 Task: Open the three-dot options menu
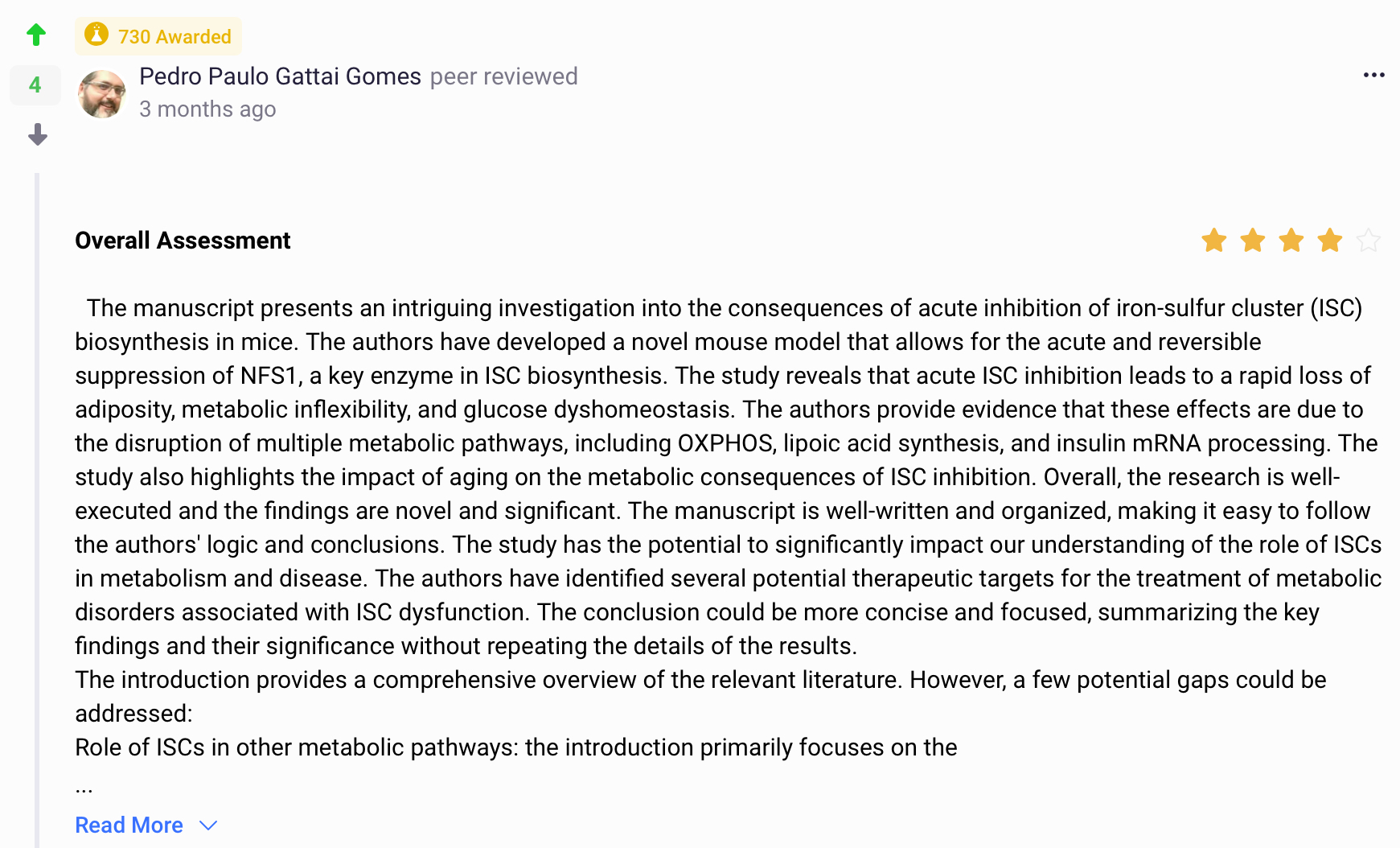click(x=1373, y=76)
